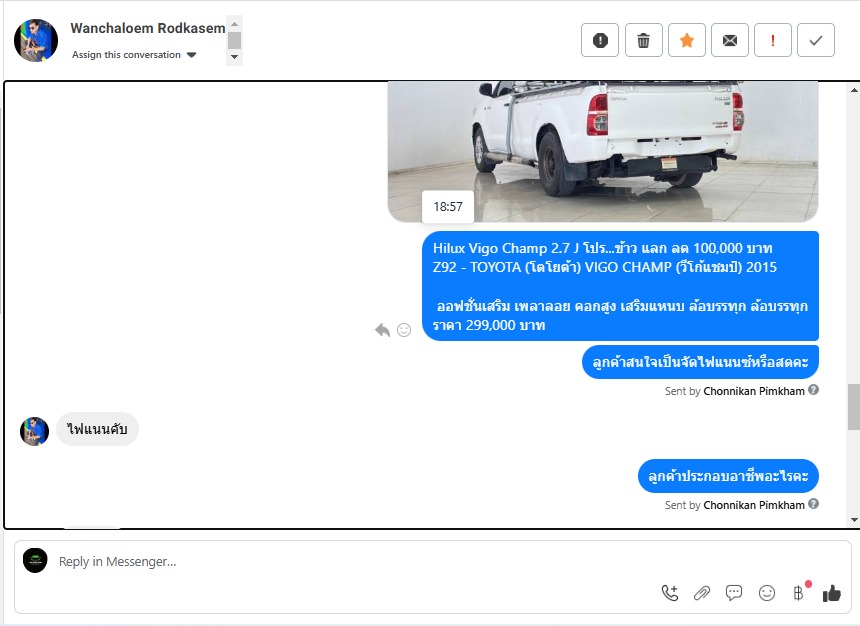Click help icon next to last Chonnikan Pimkham
Image resolution: width=860 pixels, height=626 pixels.
tap(813, 504)
